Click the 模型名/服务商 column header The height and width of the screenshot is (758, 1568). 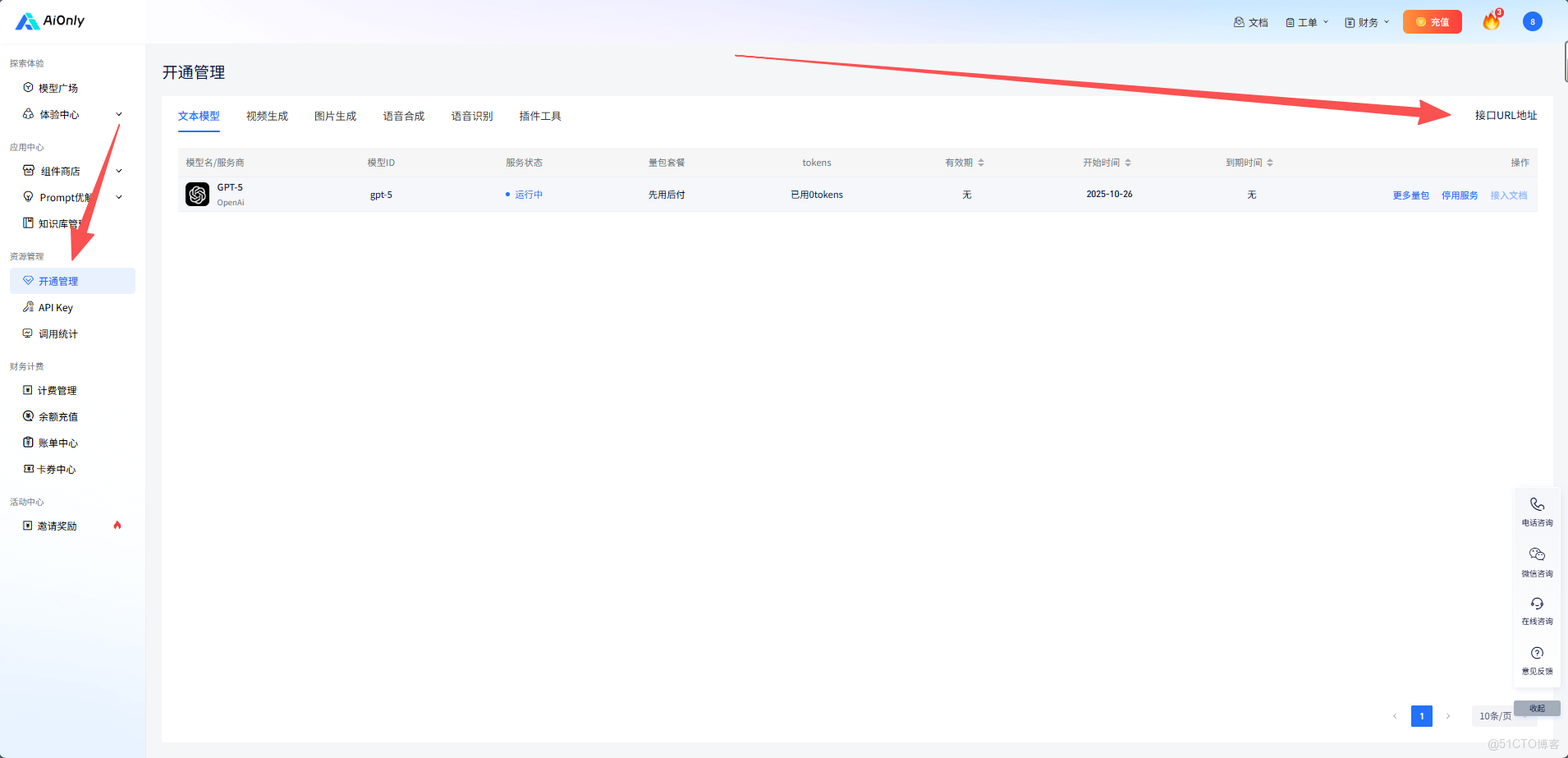tap(215, 163)
